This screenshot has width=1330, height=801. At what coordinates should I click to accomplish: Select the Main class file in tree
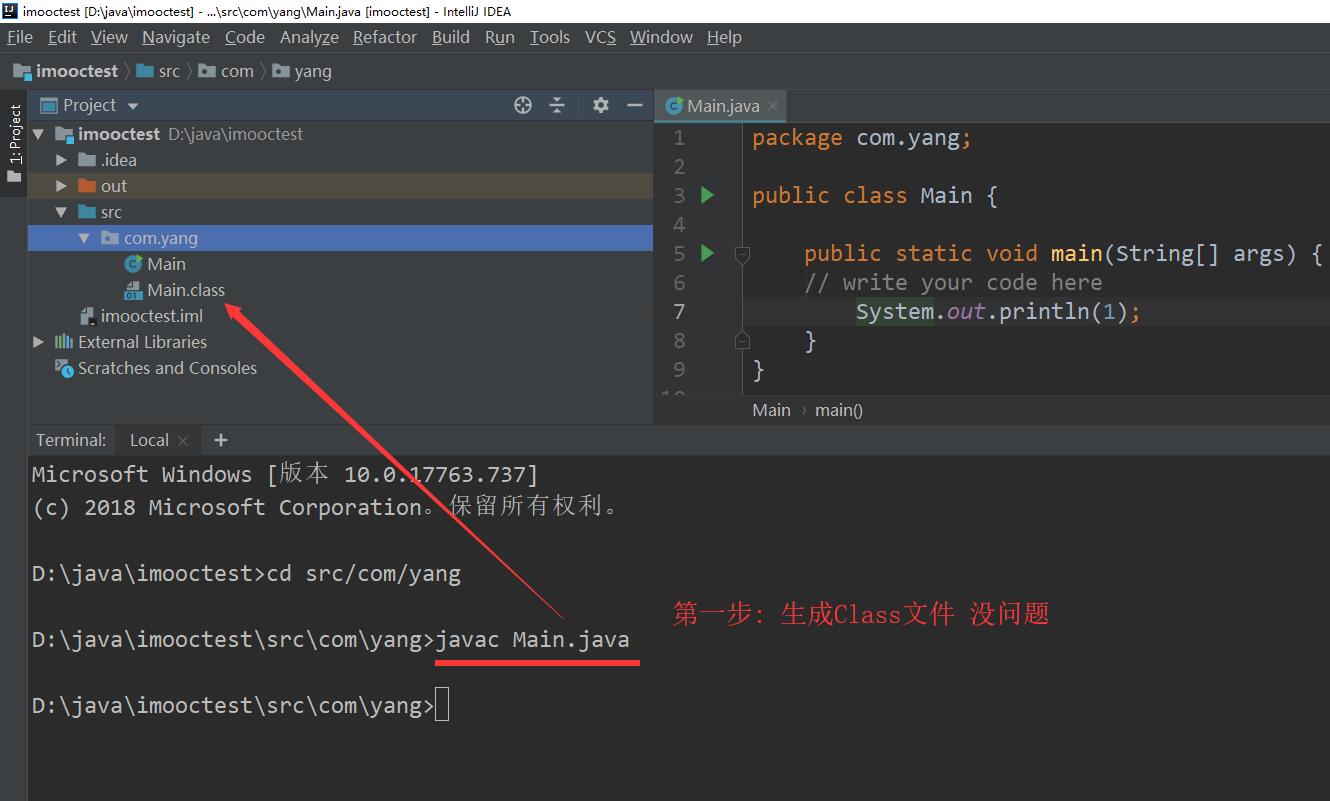340,264
